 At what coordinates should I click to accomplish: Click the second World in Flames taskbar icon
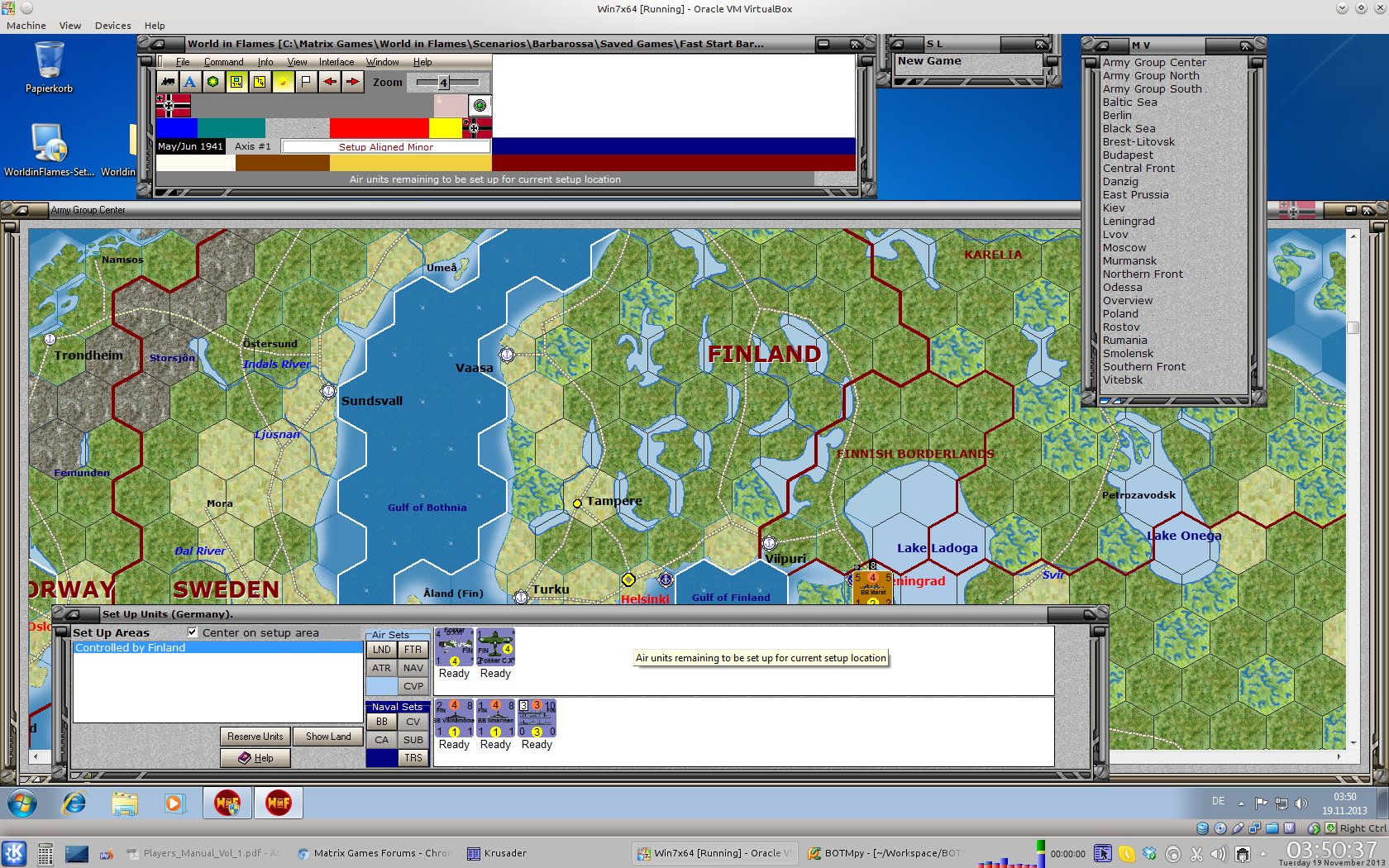click(279, 803)
